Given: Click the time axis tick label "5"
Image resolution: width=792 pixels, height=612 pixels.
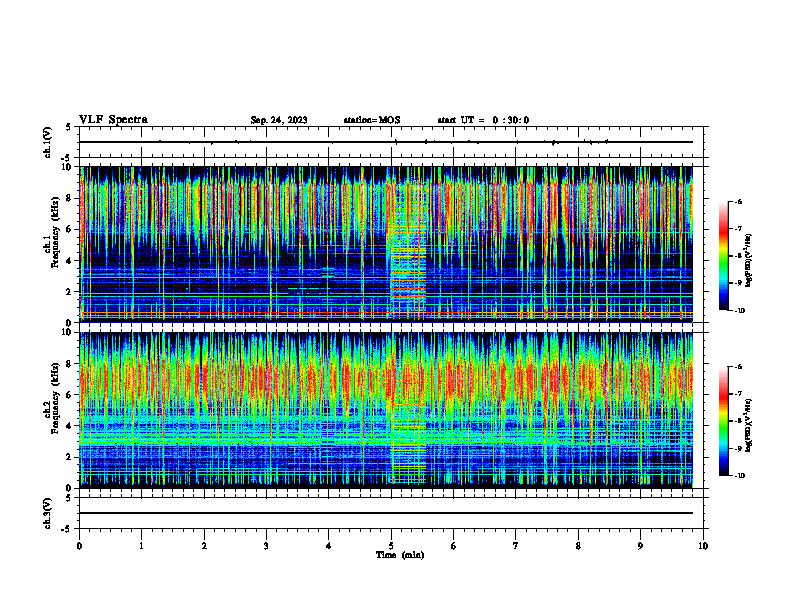Looking at the screenshot, I should [391, 546].
